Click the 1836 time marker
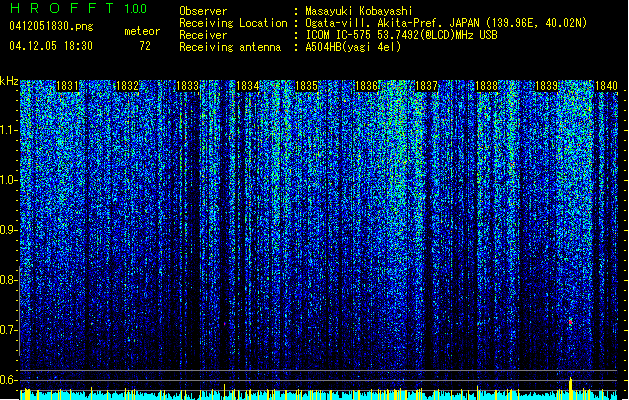 (367, 86)
